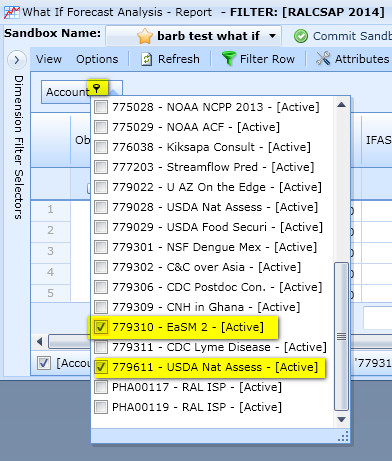Image resolution: width=392 pixels, height=461 pixels.
Task: Check 779302 - C&C over Asia checkbox
Action: [101, 267]
